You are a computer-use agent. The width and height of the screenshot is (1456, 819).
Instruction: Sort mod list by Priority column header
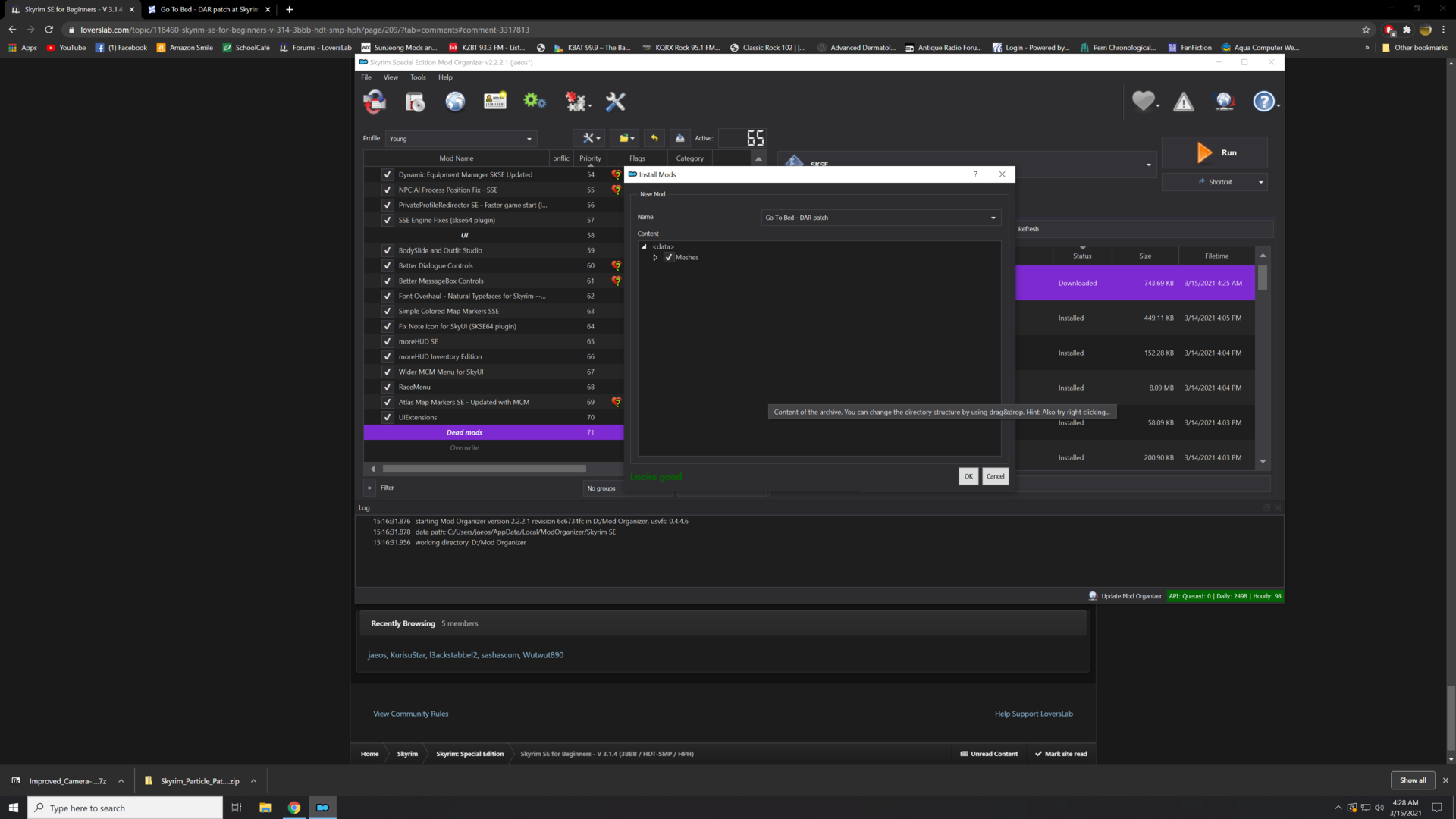[x=590, y=158]
